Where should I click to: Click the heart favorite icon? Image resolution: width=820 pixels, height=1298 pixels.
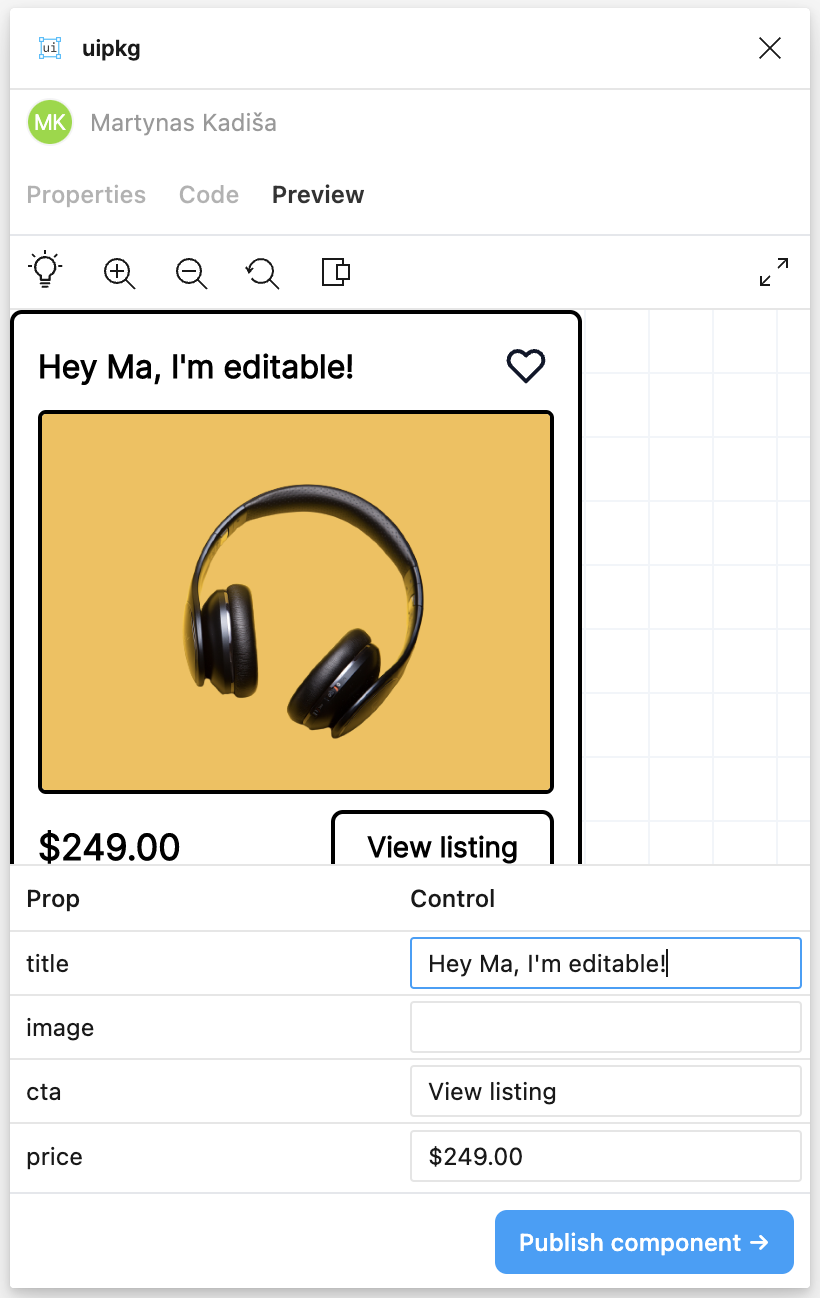tap(526, 366)
